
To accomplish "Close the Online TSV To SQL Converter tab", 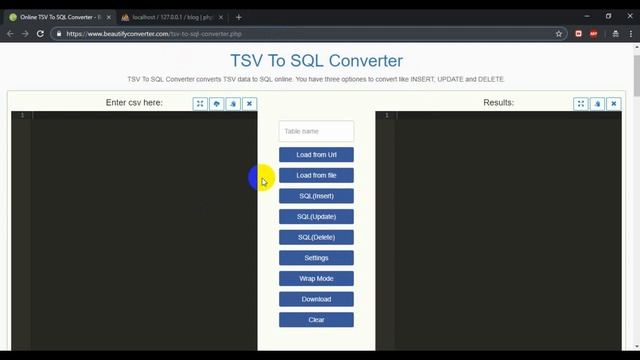I will click(x=109, y=17).
